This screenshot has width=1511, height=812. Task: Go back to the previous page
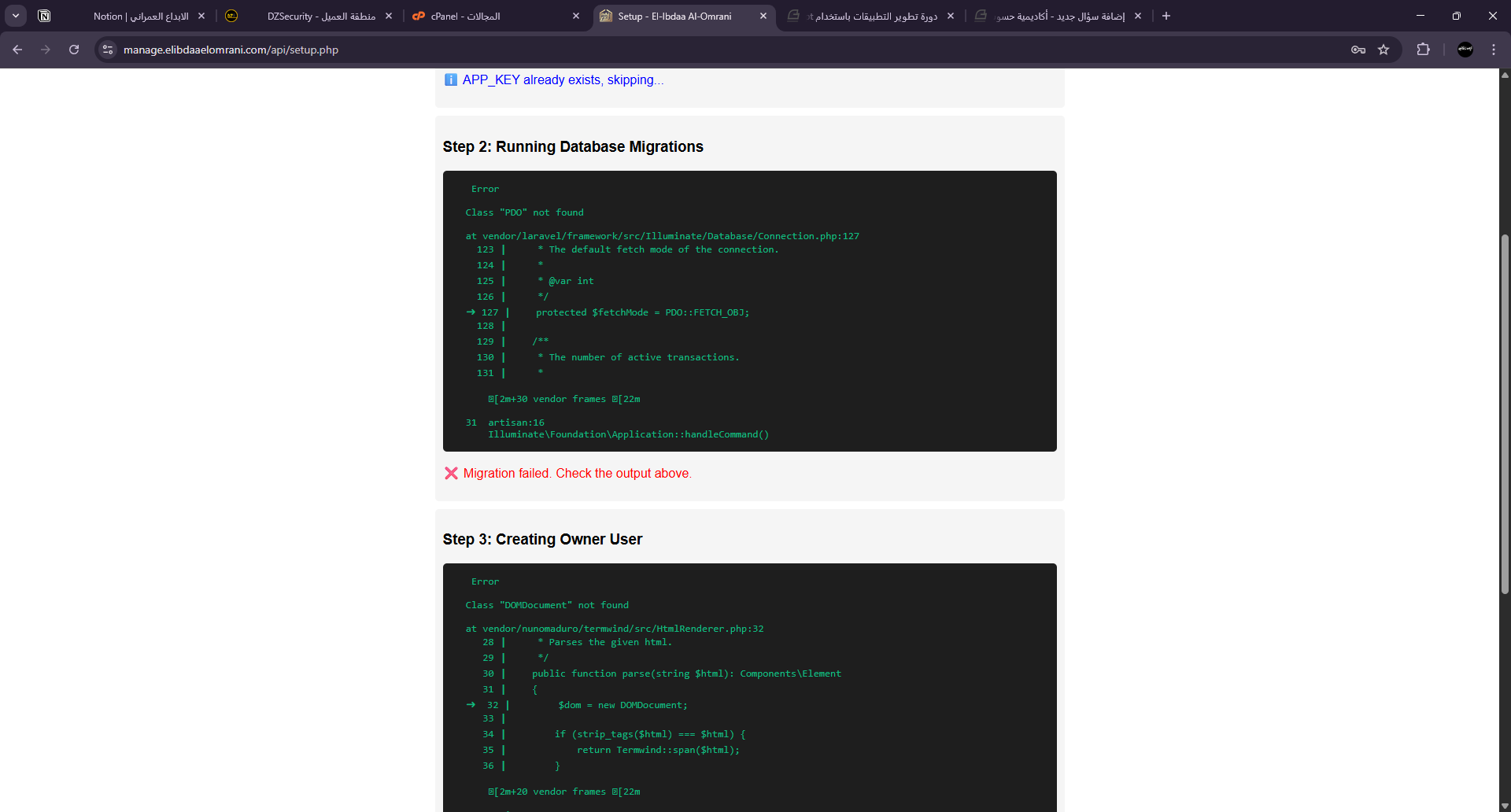17,50
